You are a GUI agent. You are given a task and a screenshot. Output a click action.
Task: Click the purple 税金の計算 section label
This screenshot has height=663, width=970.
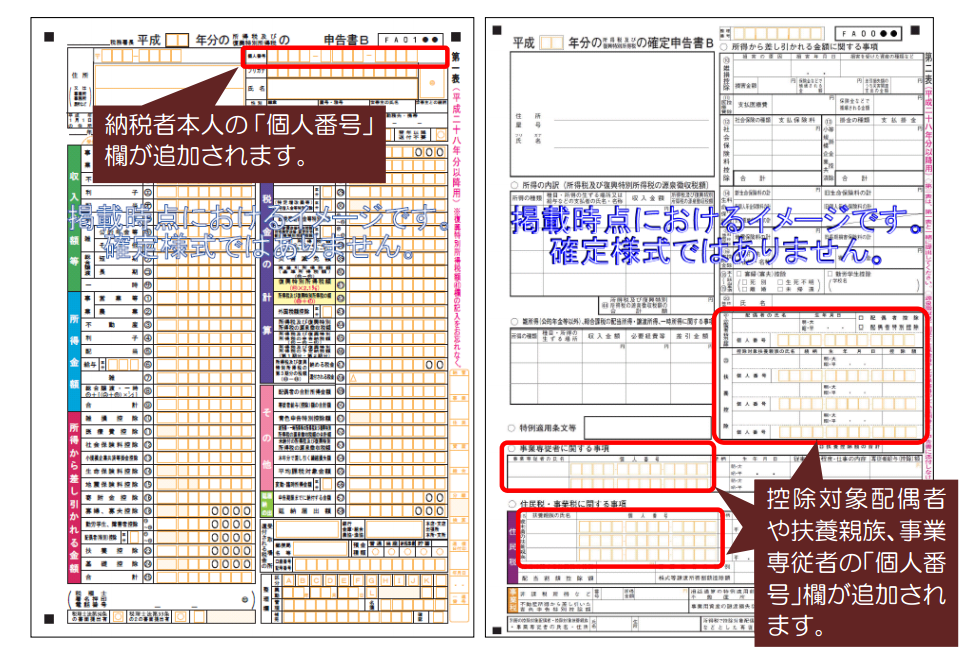coord(266,283)
